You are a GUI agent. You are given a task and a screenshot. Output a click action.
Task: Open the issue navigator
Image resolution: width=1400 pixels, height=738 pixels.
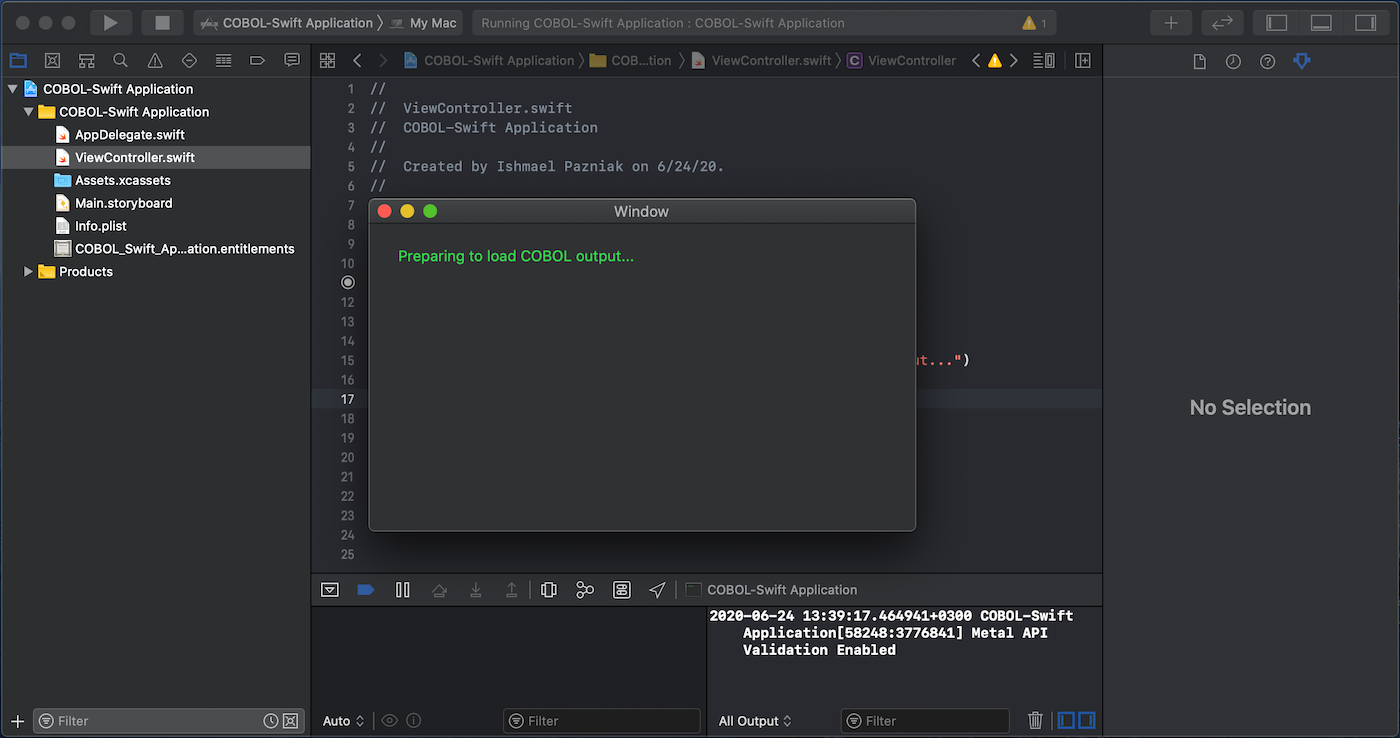pos(155,60)
